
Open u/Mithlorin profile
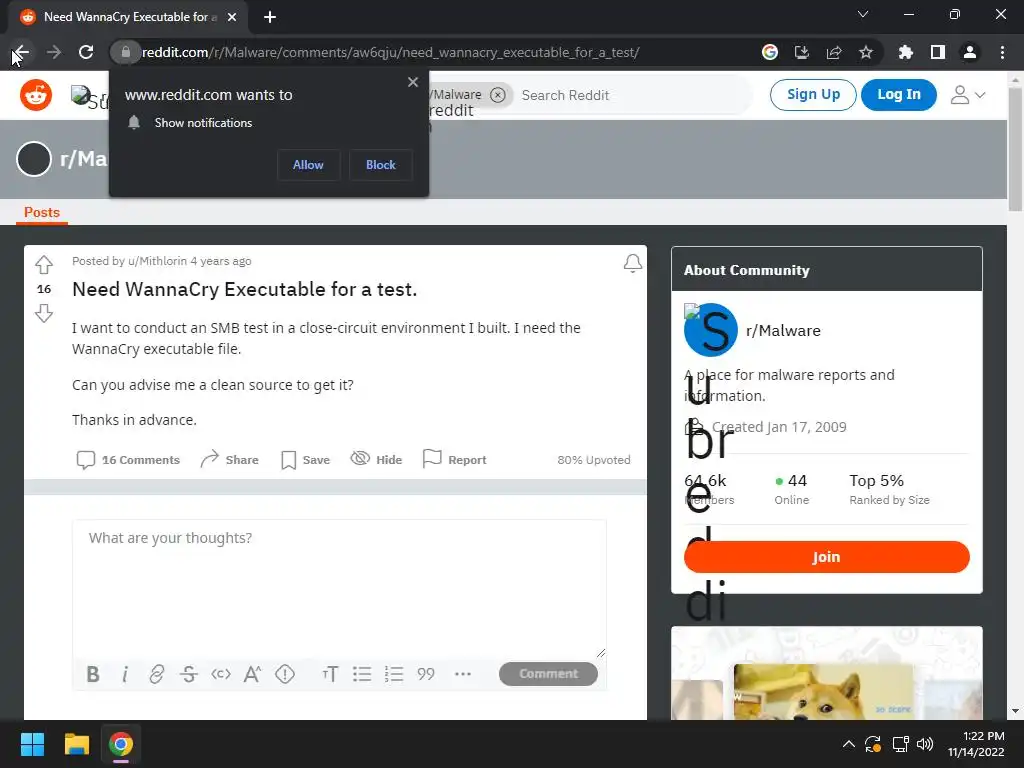[157, 261]
